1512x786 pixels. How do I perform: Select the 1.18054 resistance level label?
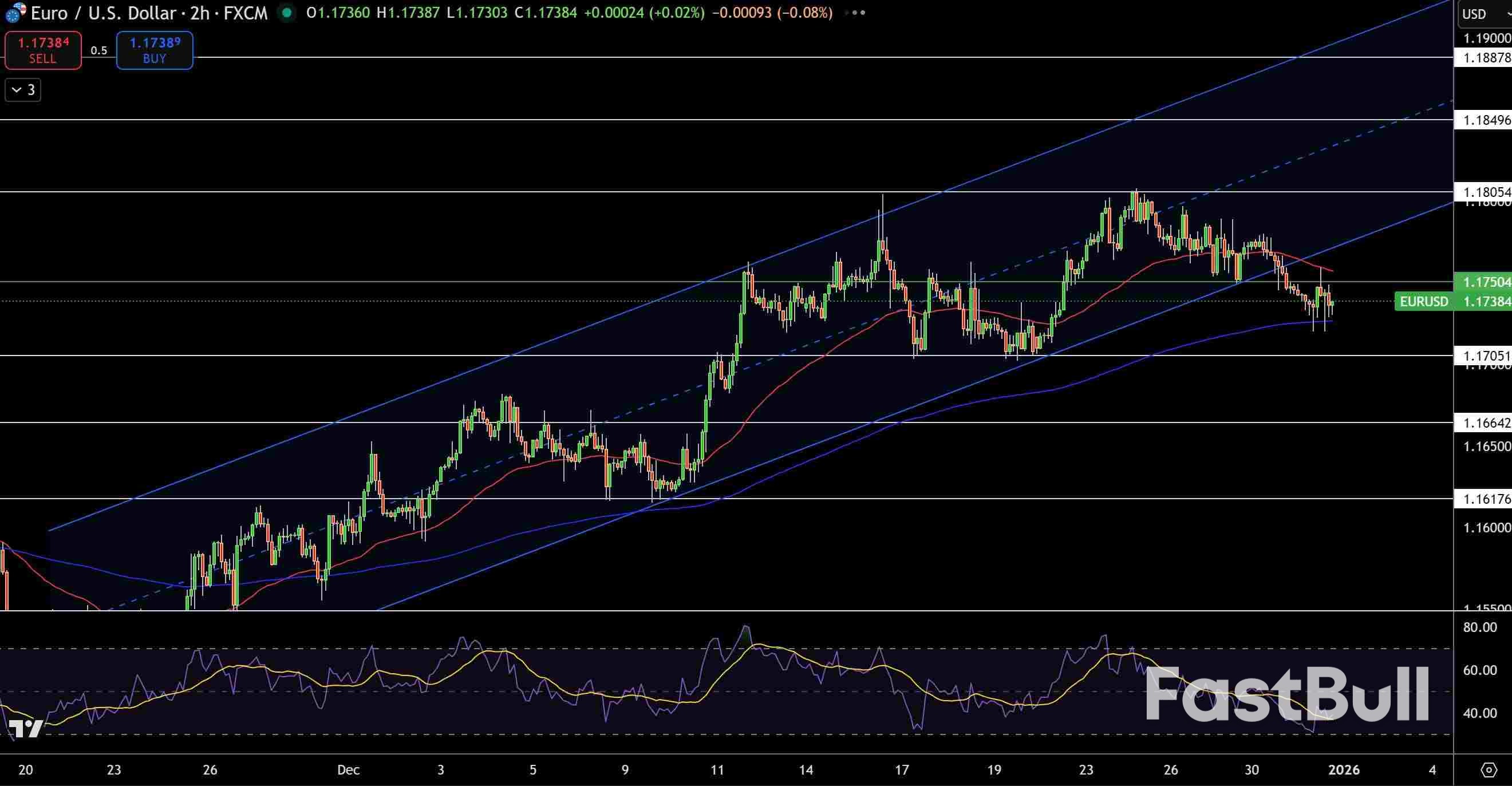click(x=1486, y=192)
